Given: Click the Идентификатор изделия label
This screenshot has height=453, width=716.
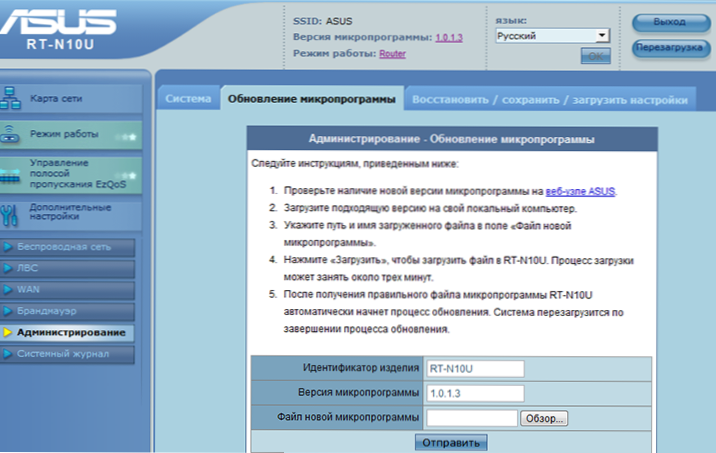Looking at the screenshot, I should (361, 368).
